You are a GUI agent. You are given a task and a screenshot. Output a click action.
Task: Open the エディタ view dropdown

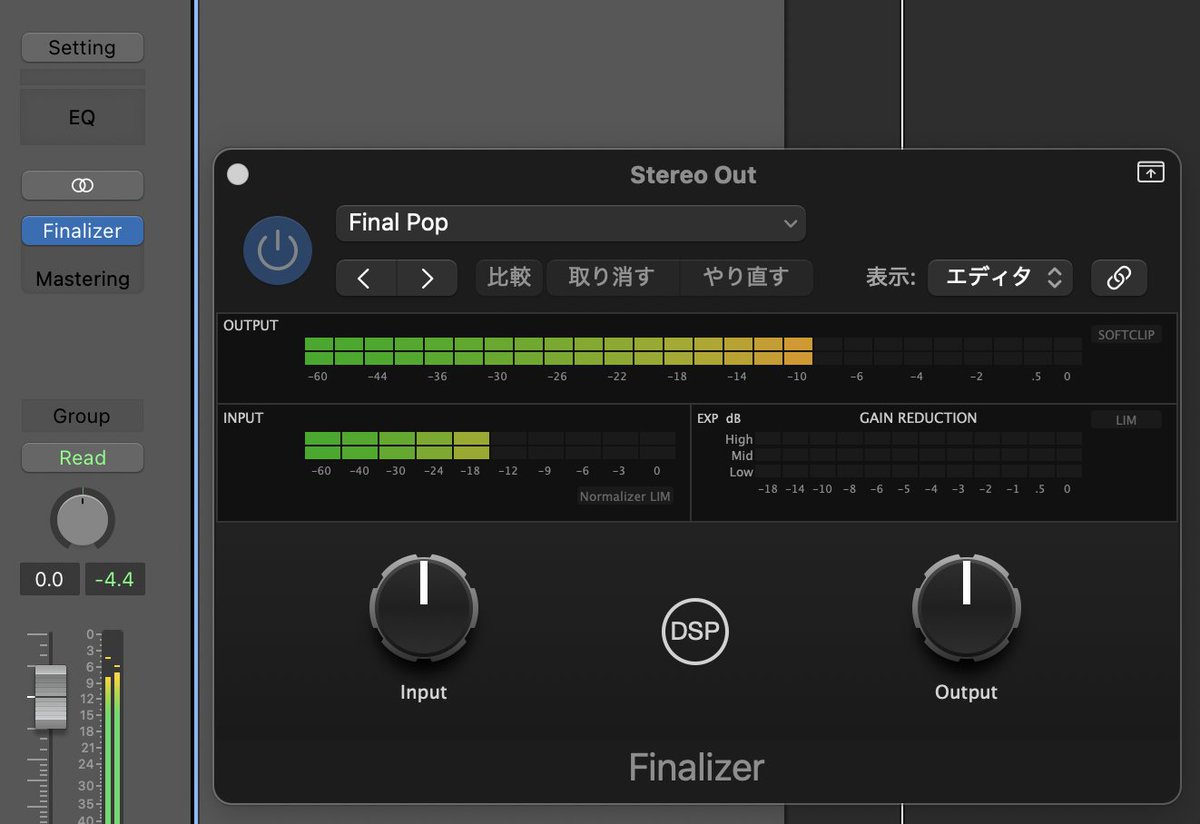(1000, 278)
